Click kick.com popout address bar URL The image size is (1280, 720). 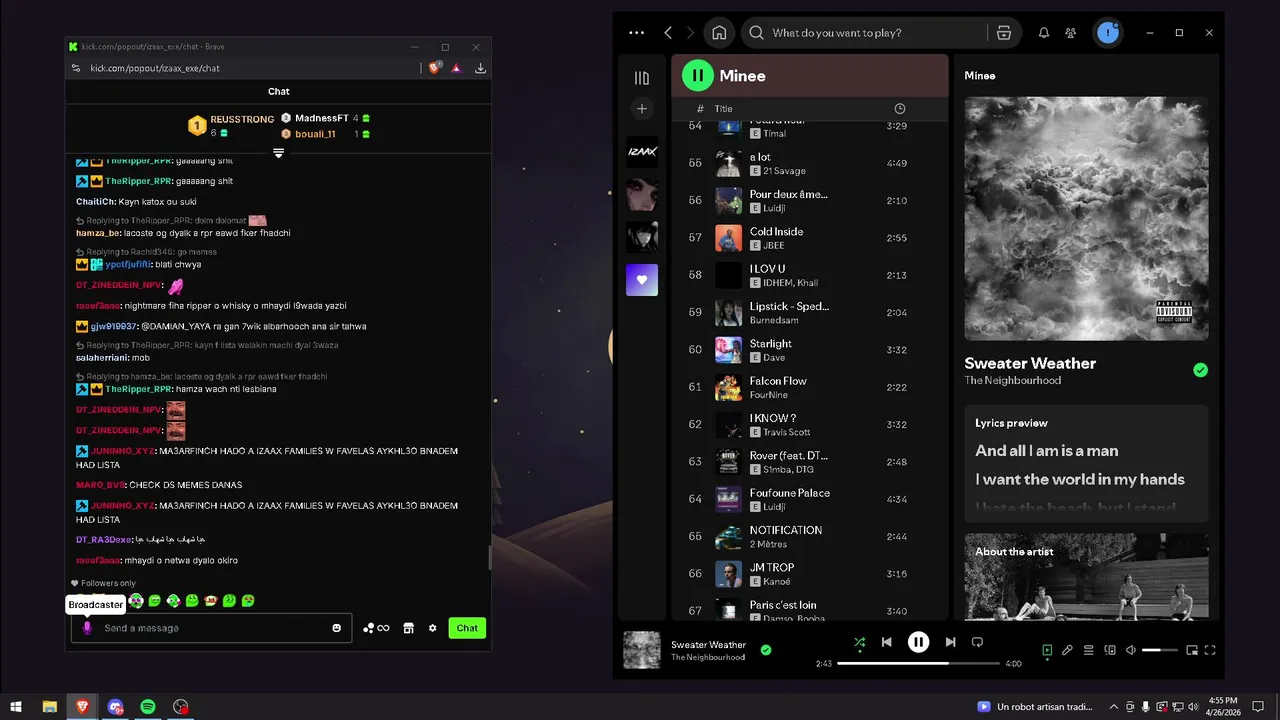click(155, 68)
